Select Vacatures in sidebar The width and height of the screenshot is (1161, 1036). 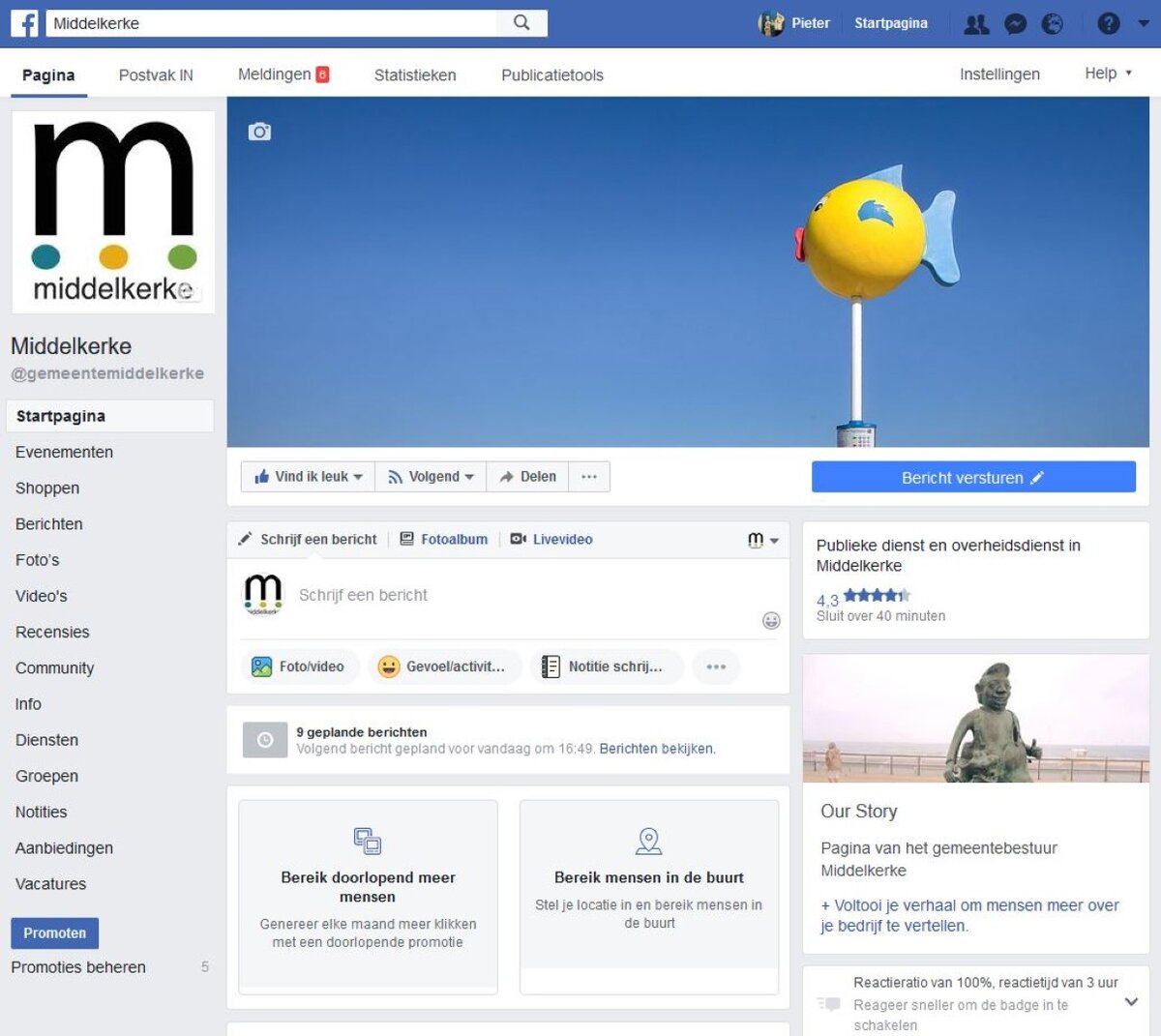[50, 884]
